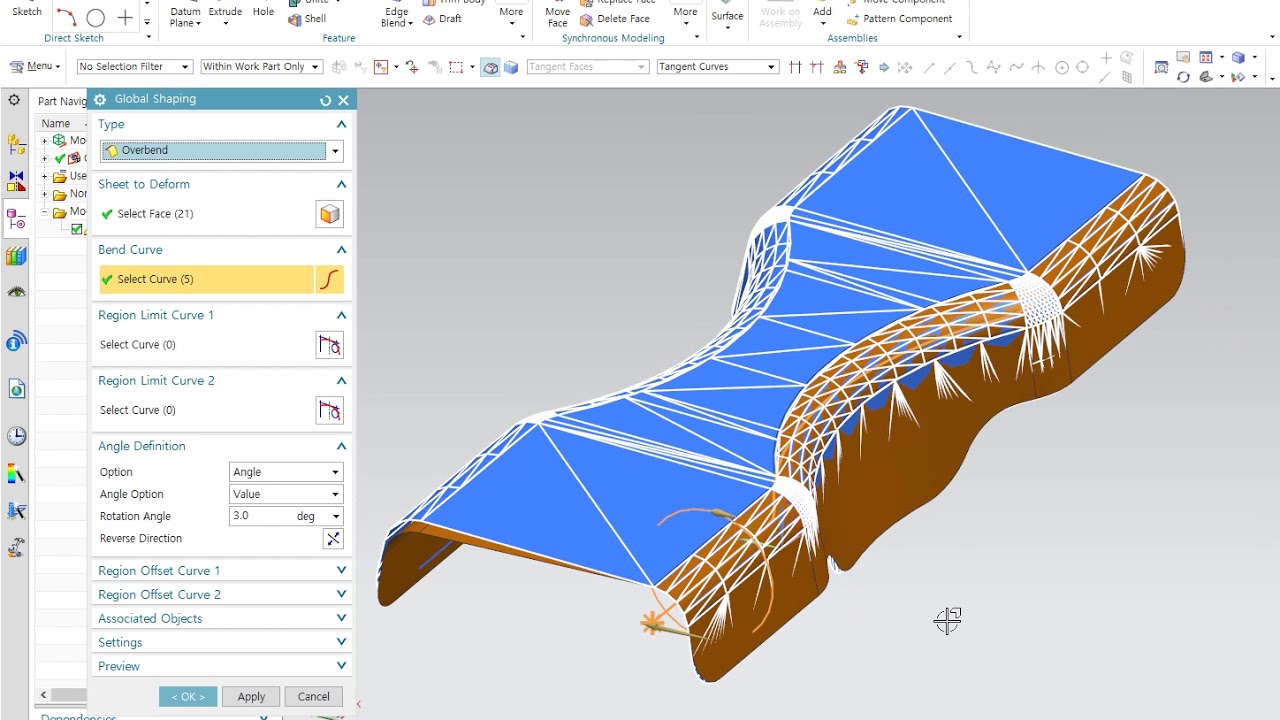Open the Type Overbend dropdown
Image resolution: width=1280 pixels, height=720 pixels.
coord(335,151)
